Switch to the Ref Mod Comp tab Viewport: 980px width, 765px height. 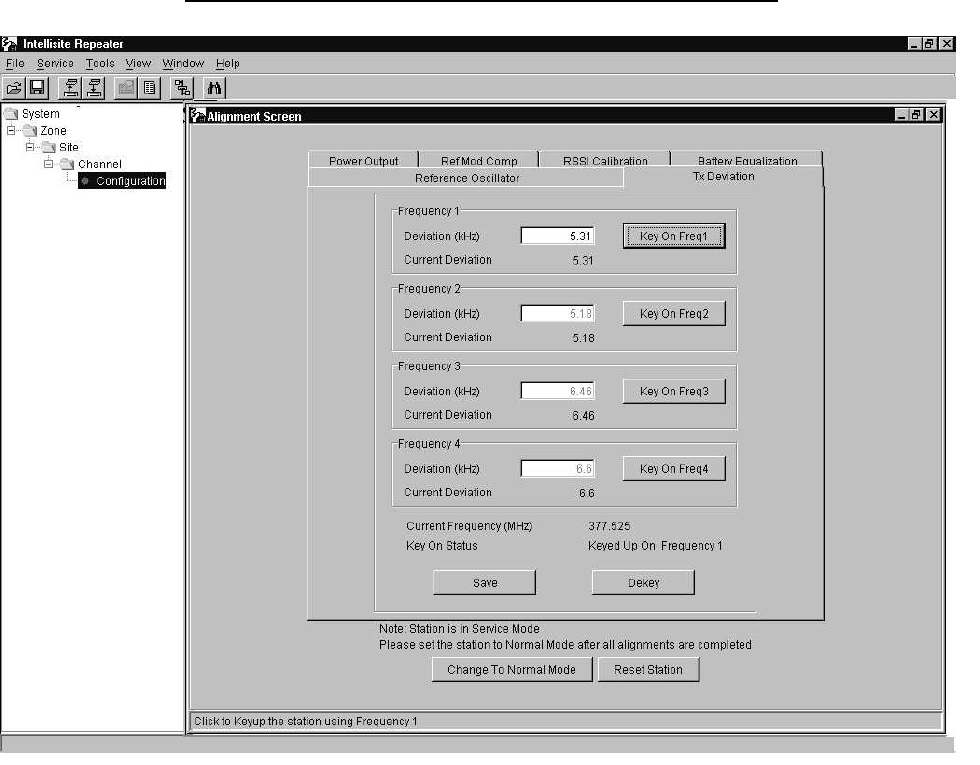tap(479, 160)
